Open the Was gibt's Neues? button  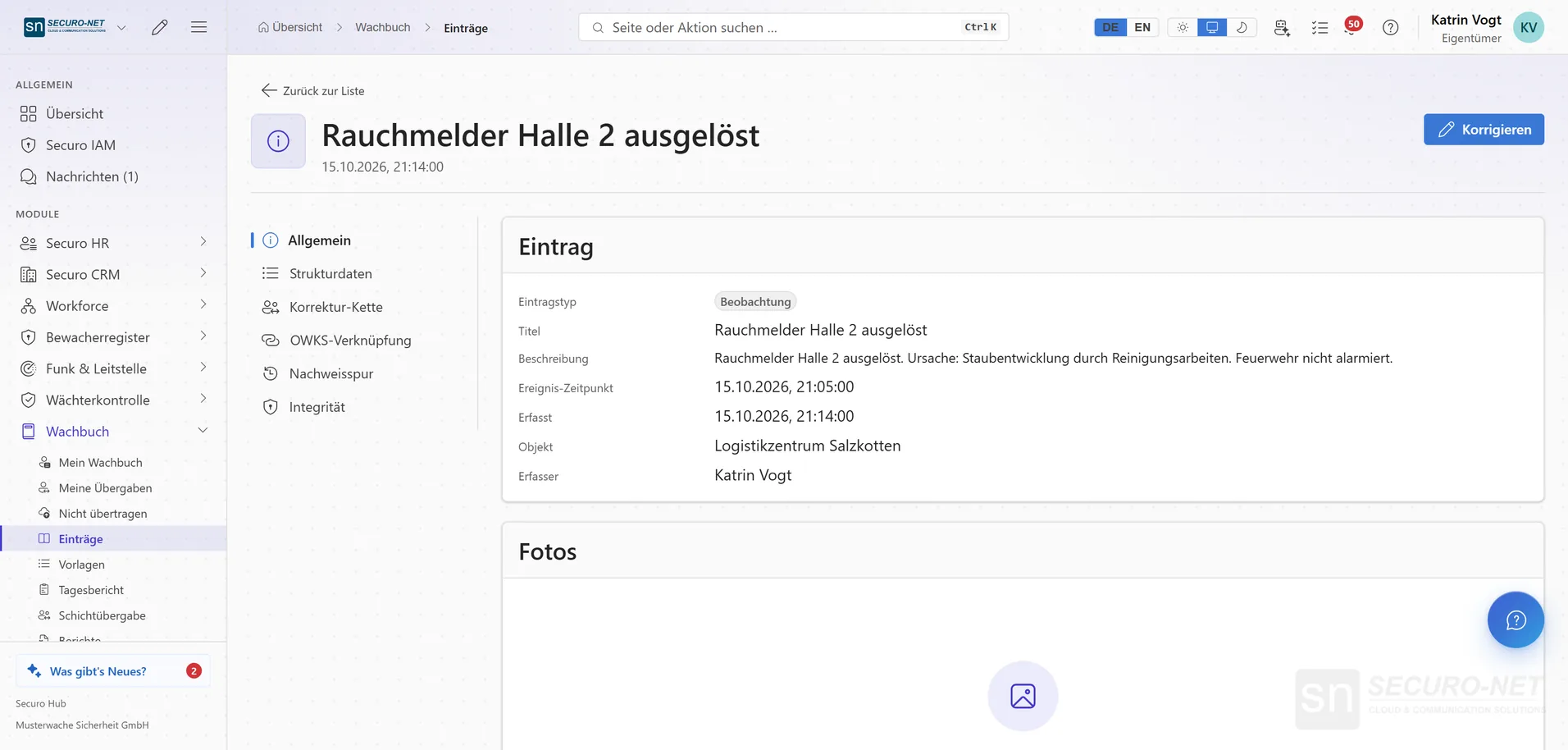tap(113, 670)
